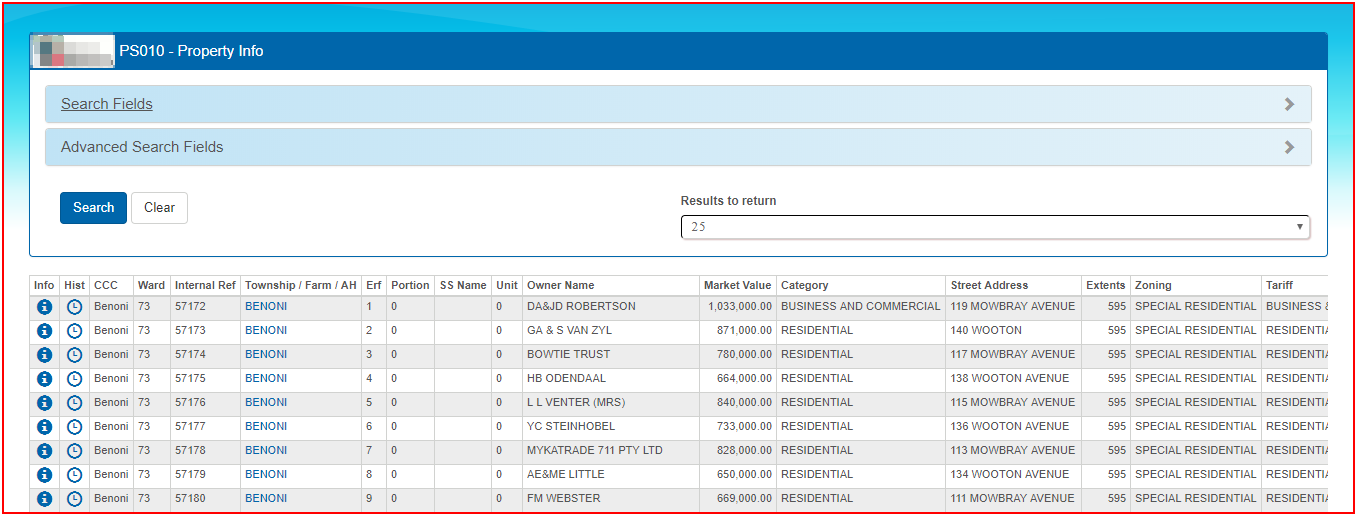Open info icon for L L Venter row
The image size is (1358, 517).
coord(44,403)
